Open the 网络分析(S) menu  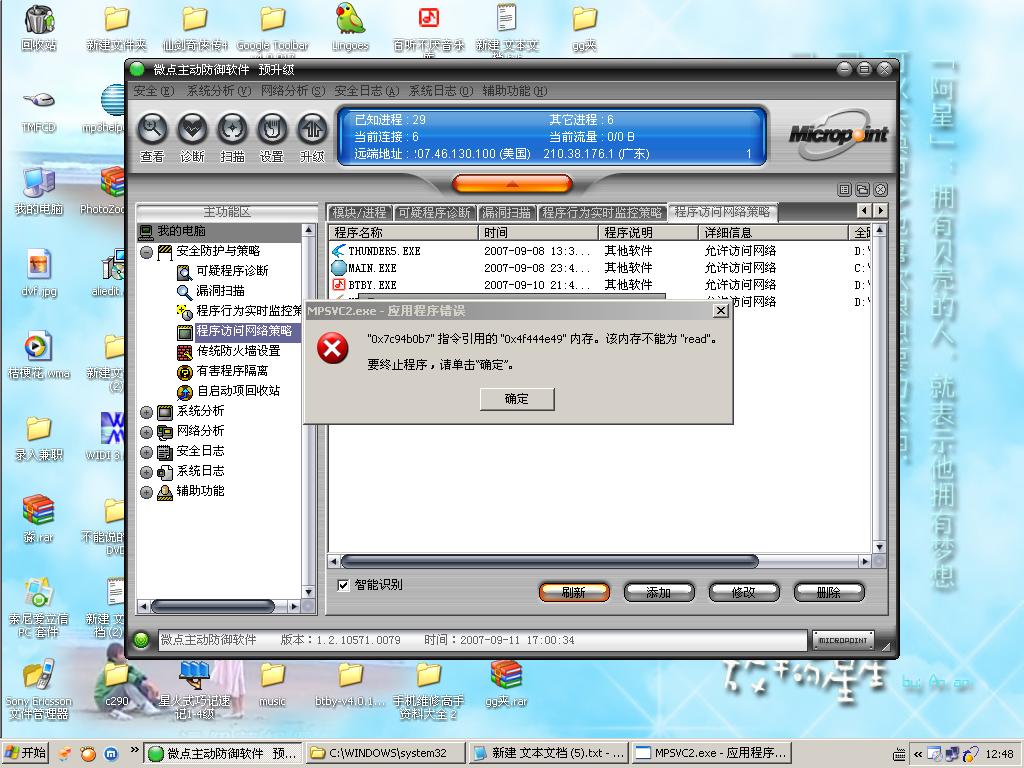click(293, 91)
